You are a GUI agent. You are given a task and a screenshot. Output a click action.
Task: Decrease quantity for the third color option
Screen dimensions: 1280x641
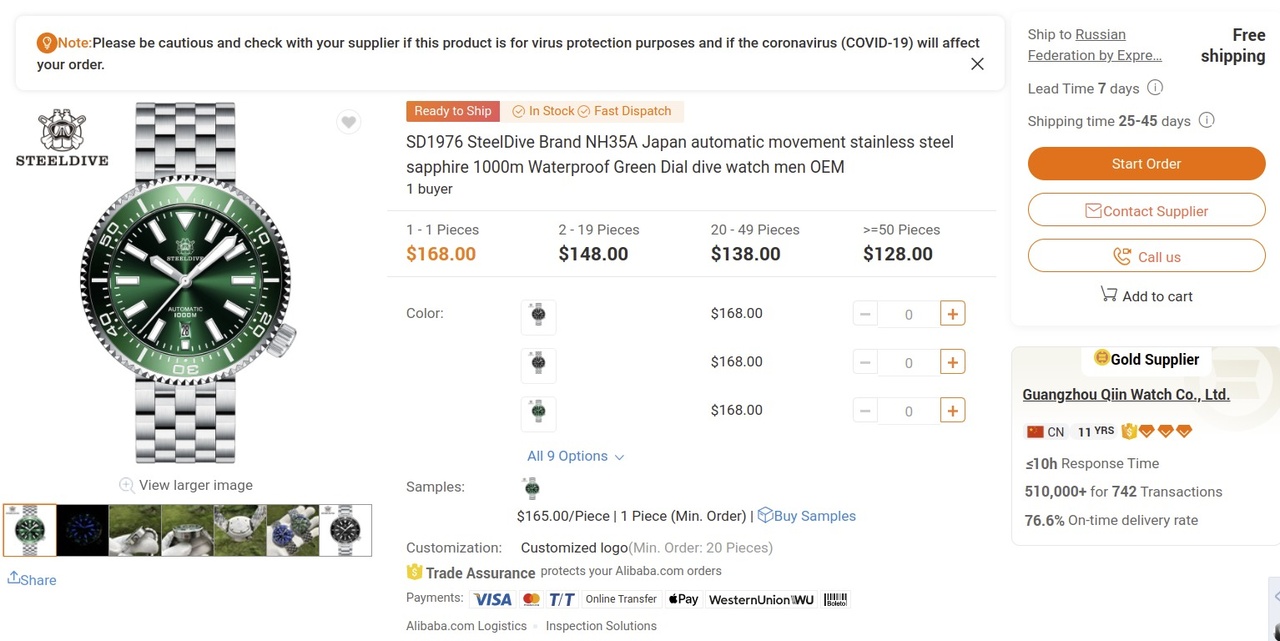pos(865,410)
